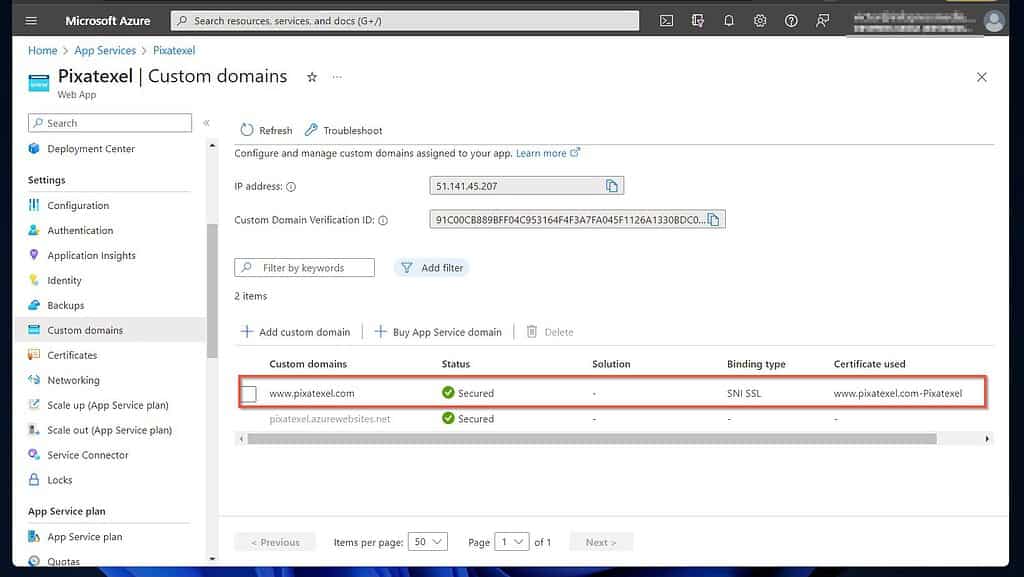Copy the IP address value
1024x577 pixels.
click(x=612, y=186)
